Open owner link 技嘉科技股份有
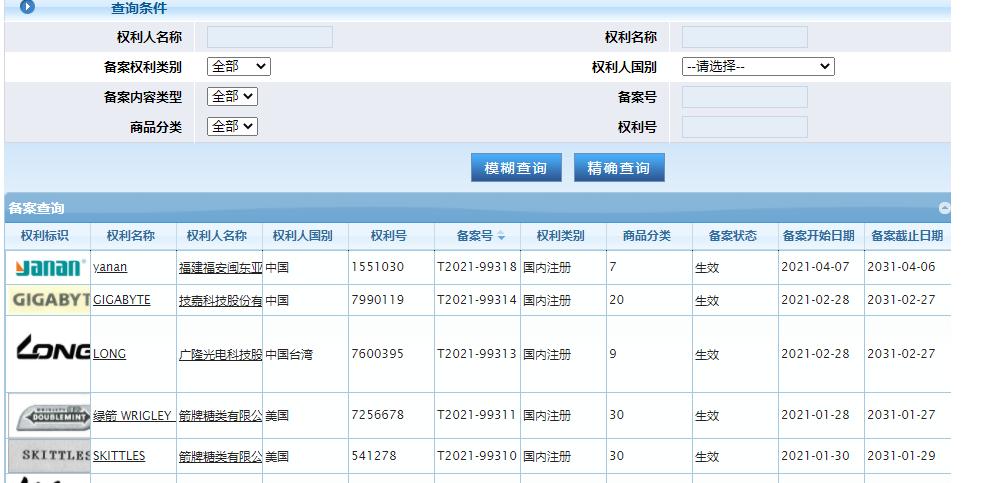The image size is (983, 483). pyautogui.click(x=221, y=300)
